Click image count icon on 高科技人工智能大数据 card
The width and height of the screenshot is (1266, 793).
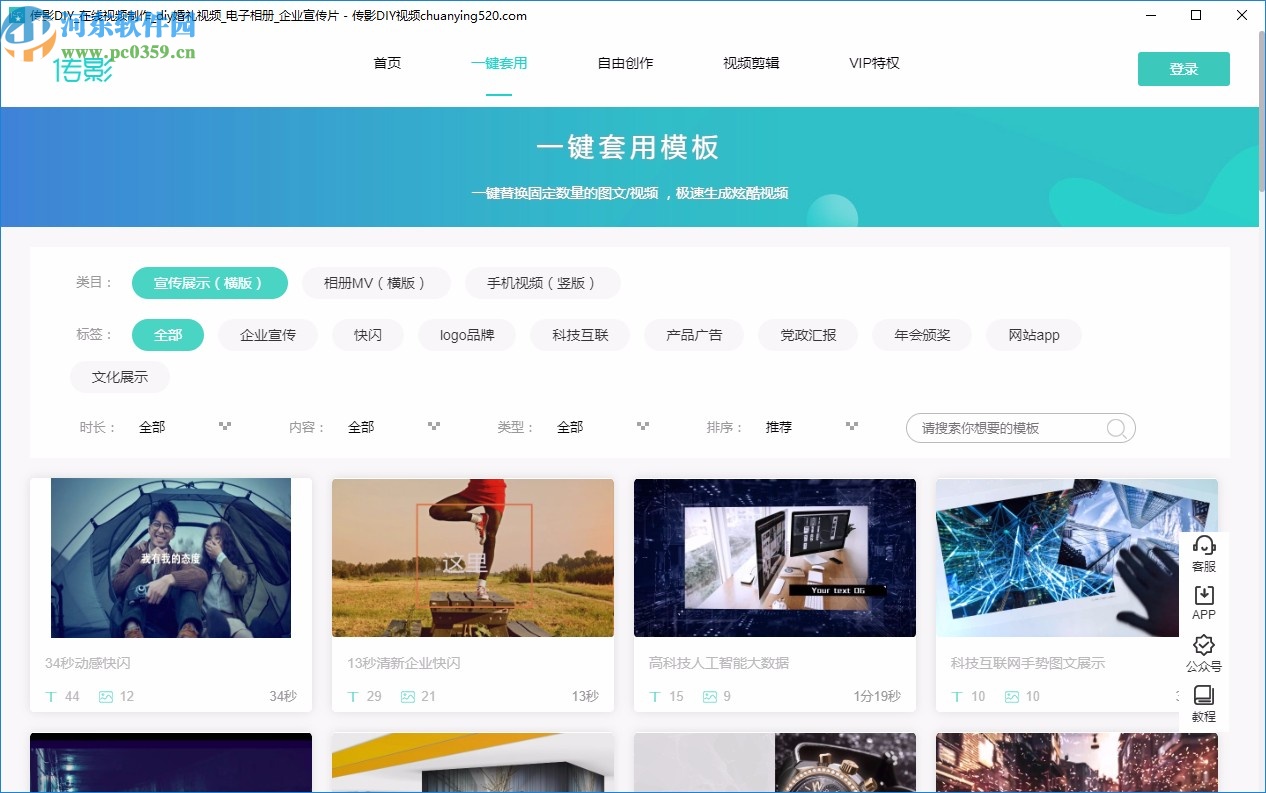[710, 696]
